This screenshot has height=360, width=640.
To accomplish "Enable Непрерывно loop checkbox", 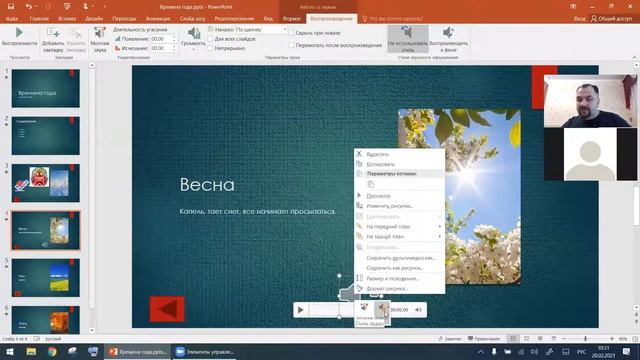I will (211, 48).
